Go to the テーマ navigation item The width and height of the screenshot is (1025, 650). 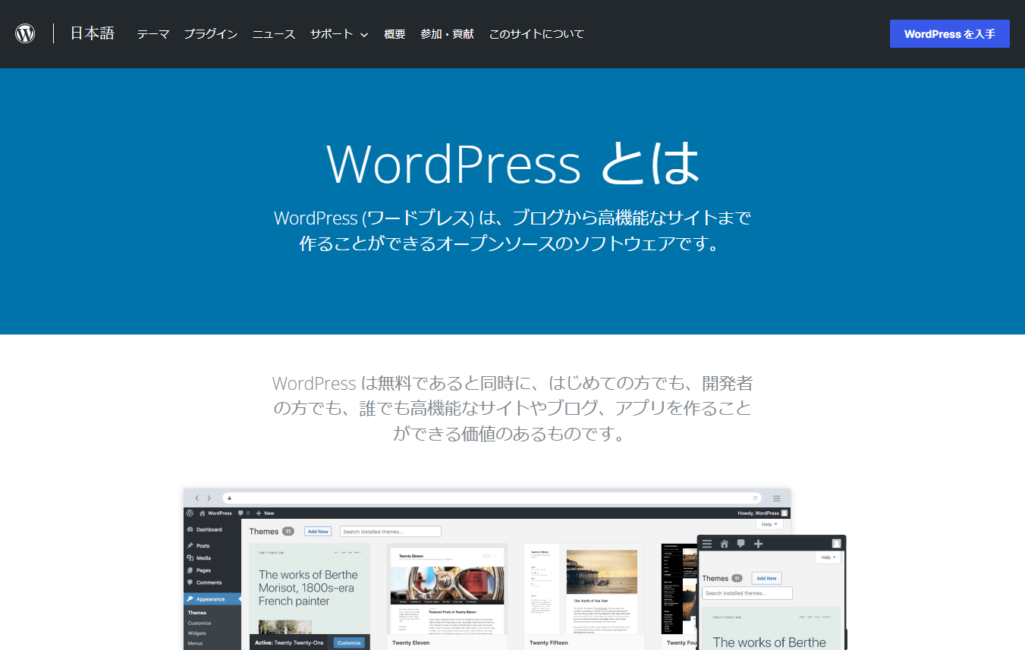(152, 33)
